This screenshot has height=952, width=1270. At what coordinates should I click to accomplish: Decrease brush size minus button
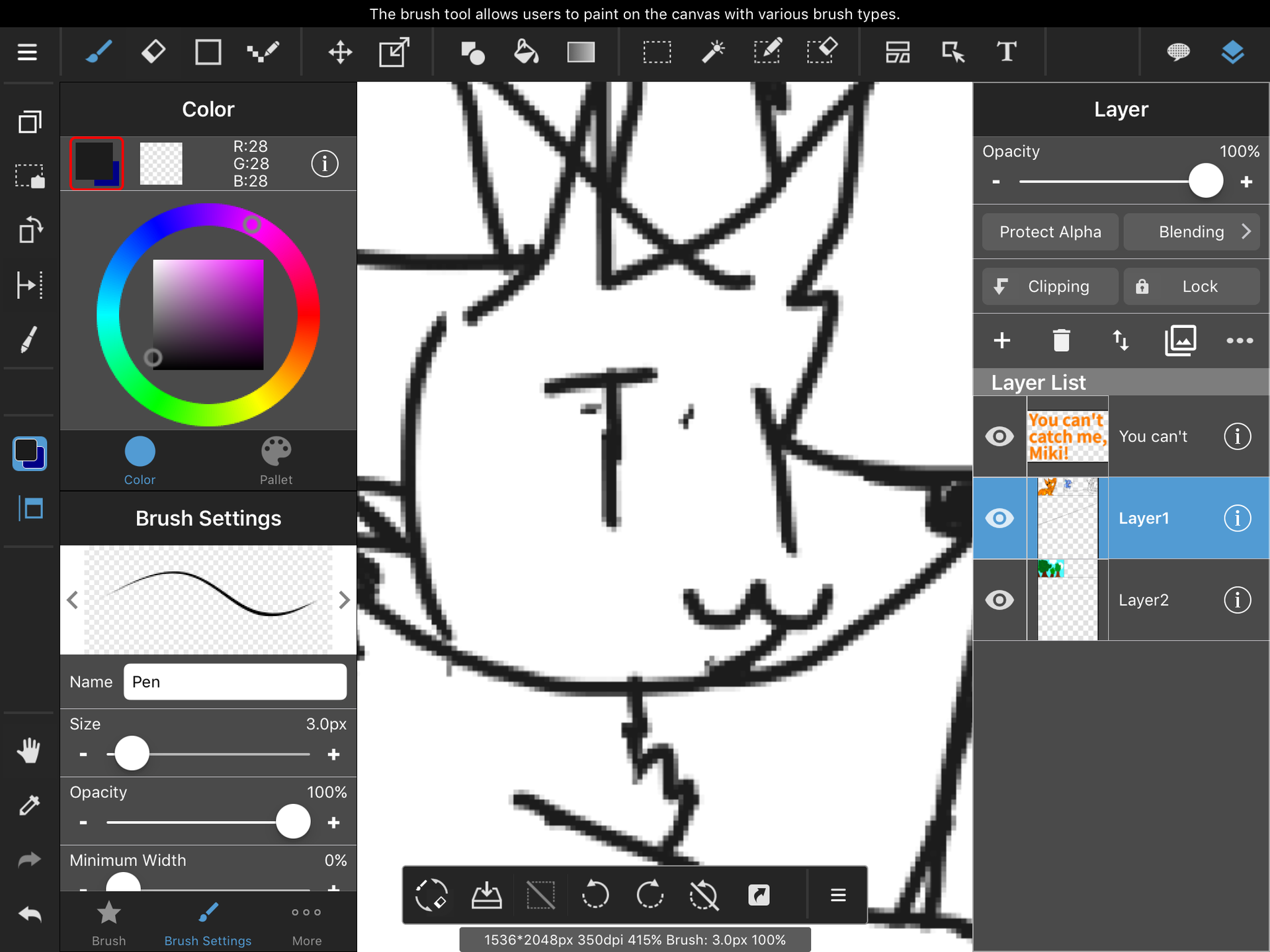83,754
